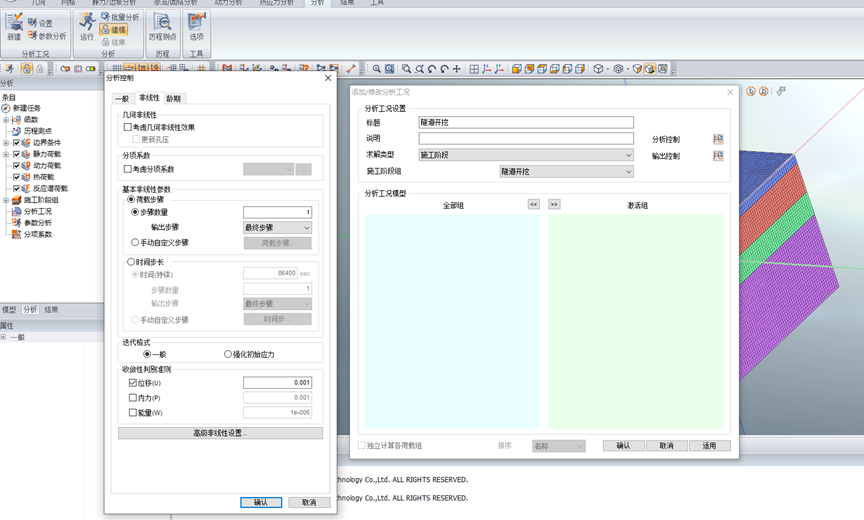Image resolution: width=864 pixels, height=520 pixels.
Task: Uncheck the 位移(U) convergence checkbox
Action: coord(133,383)
